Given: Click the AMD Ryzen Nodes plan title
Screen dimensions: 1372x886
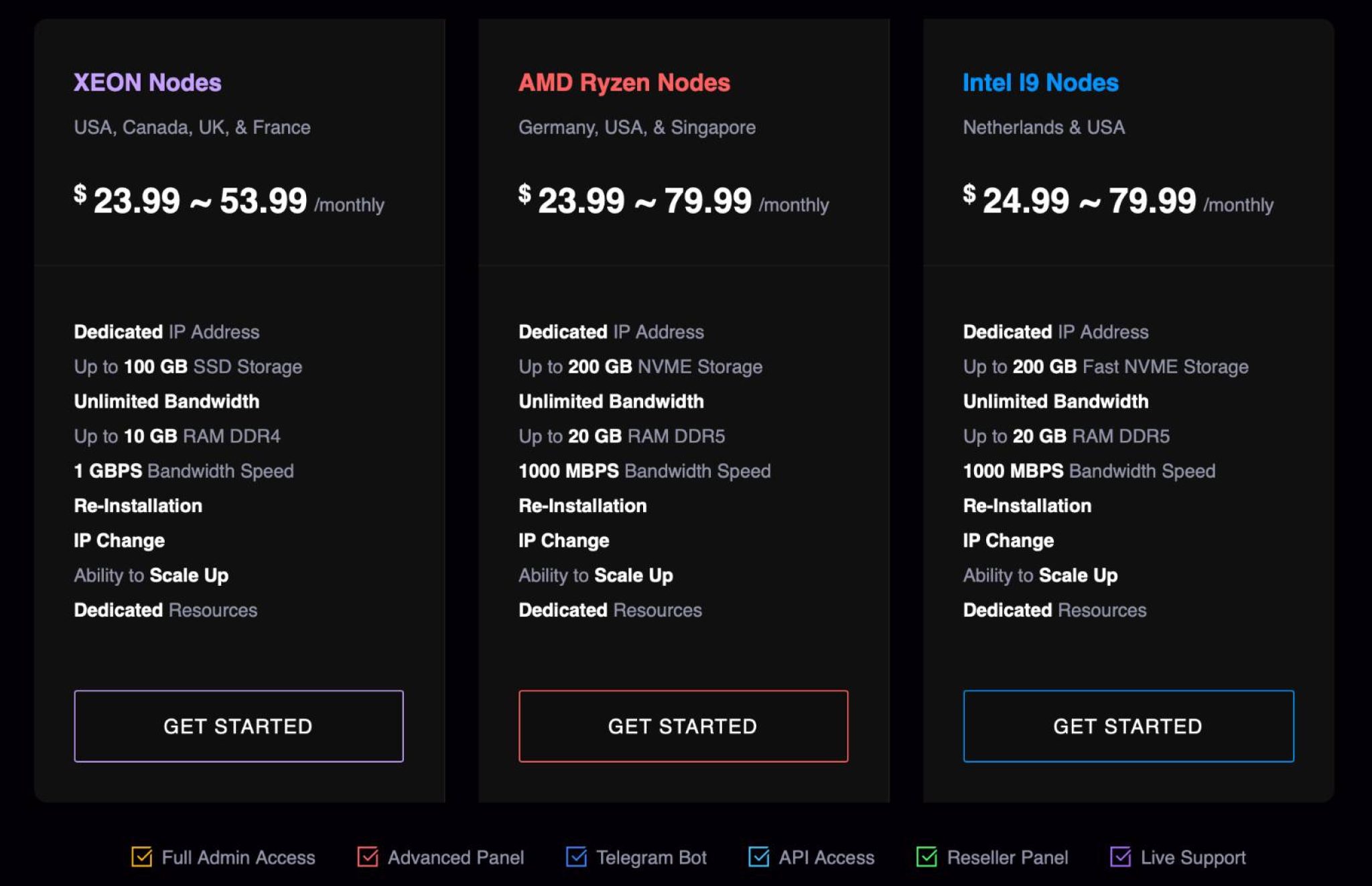Looking at the screenshot, I should click(624, 82).
